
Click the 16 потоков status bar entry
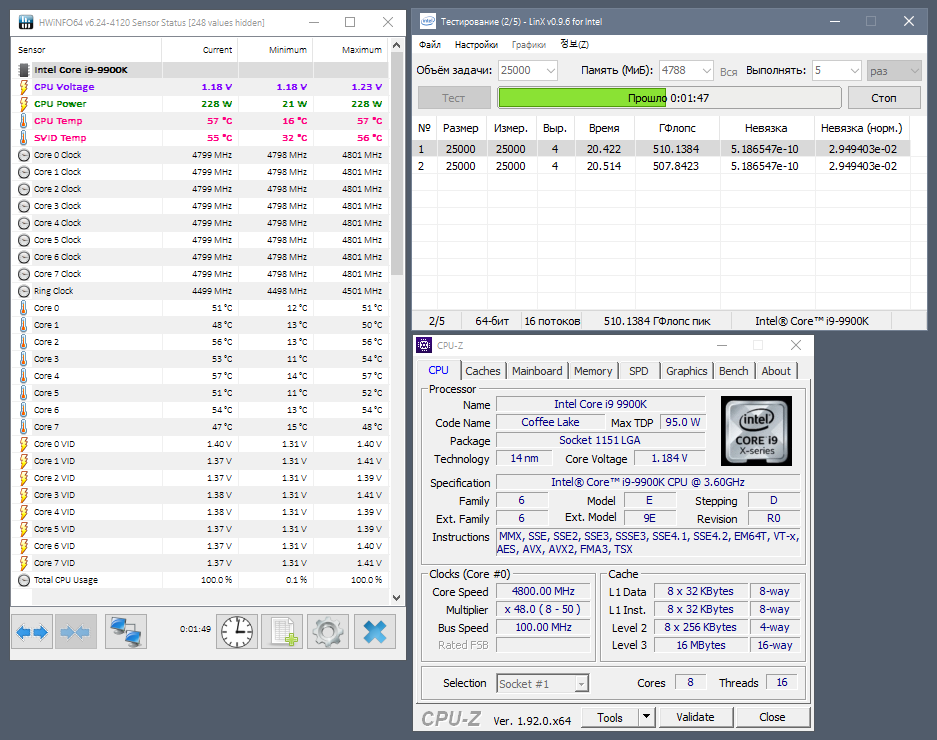point(552,321)
